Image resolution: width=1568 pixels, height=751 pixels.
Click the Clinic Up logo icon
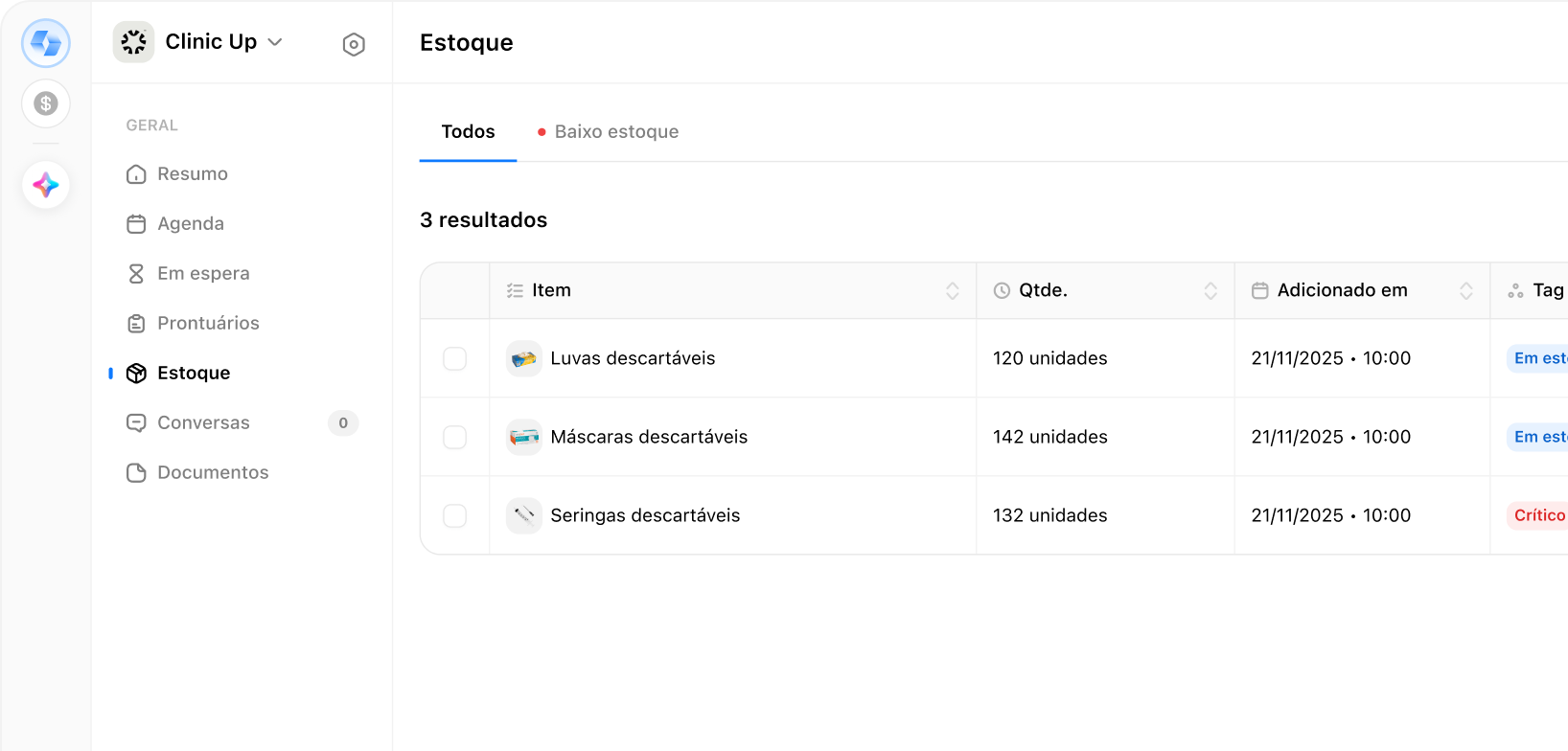click(134, 42)
